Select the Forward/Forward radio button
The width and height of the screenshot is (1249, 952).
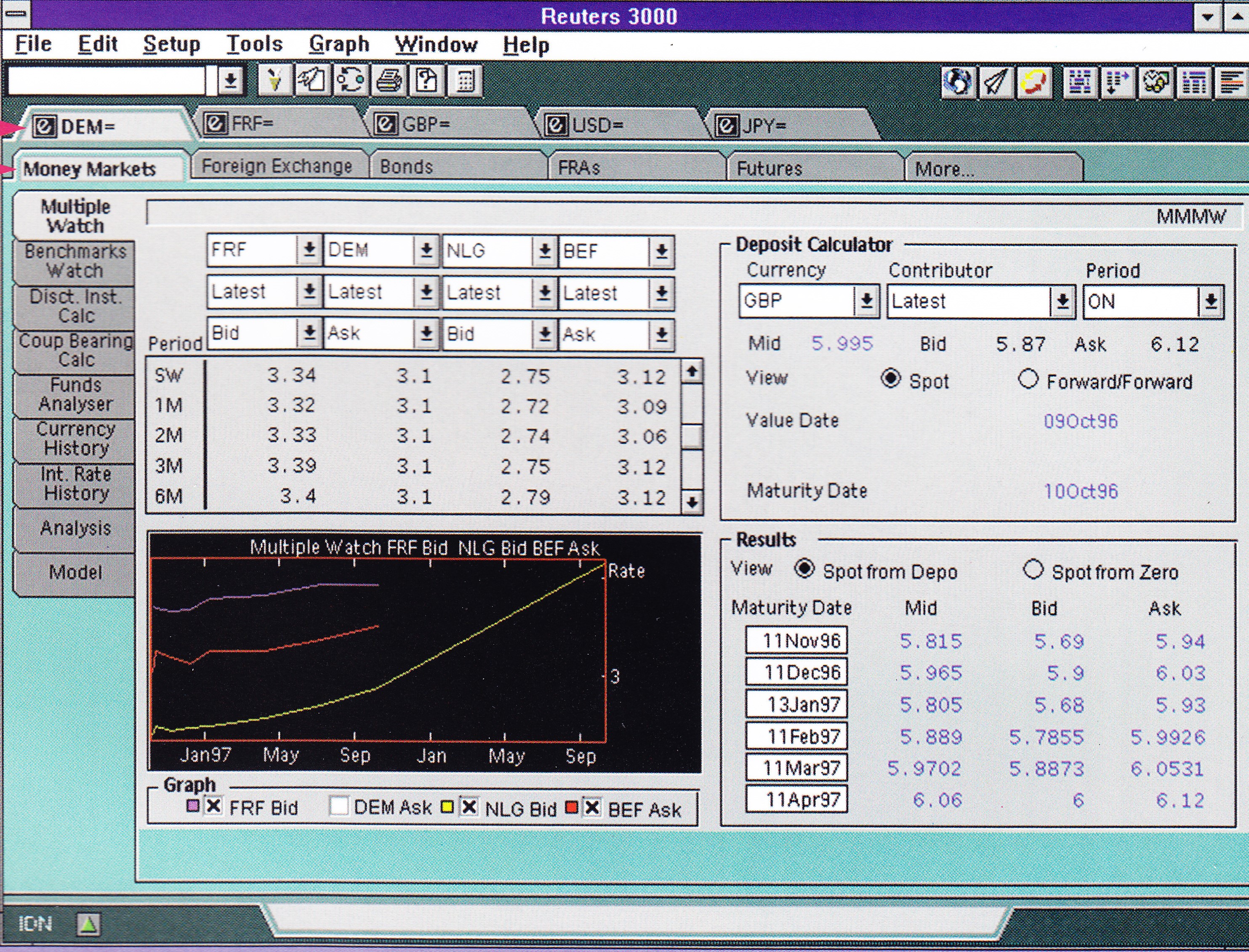(x=1028, y=379)
